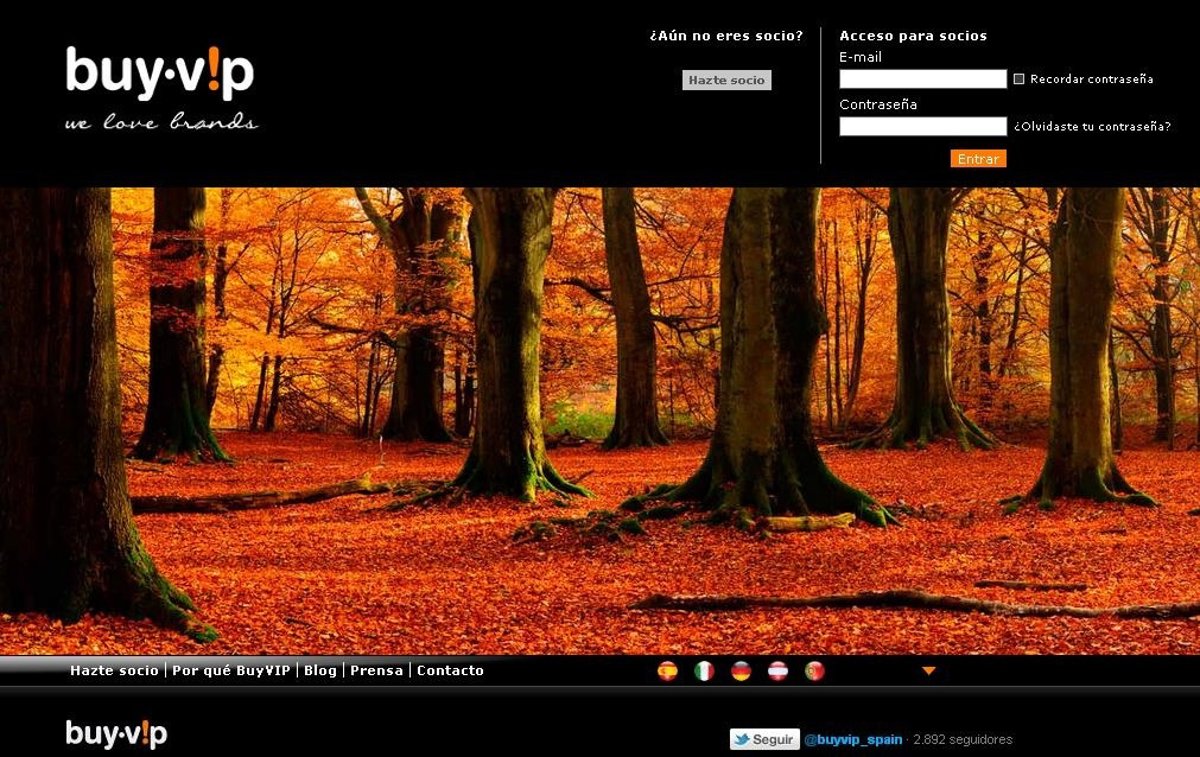Select the Italy flag icon
1200x757 pixels.
pyautogui.click(x=704, y=671)
